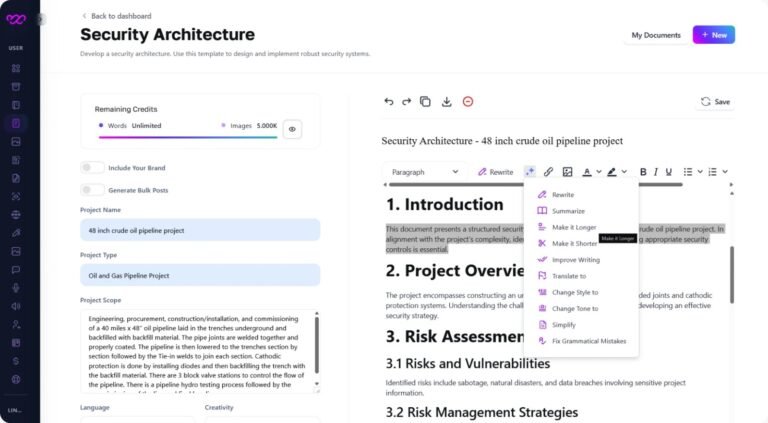Select Make it Longer in the menu
768x423 pixels.
coord(581,227)
